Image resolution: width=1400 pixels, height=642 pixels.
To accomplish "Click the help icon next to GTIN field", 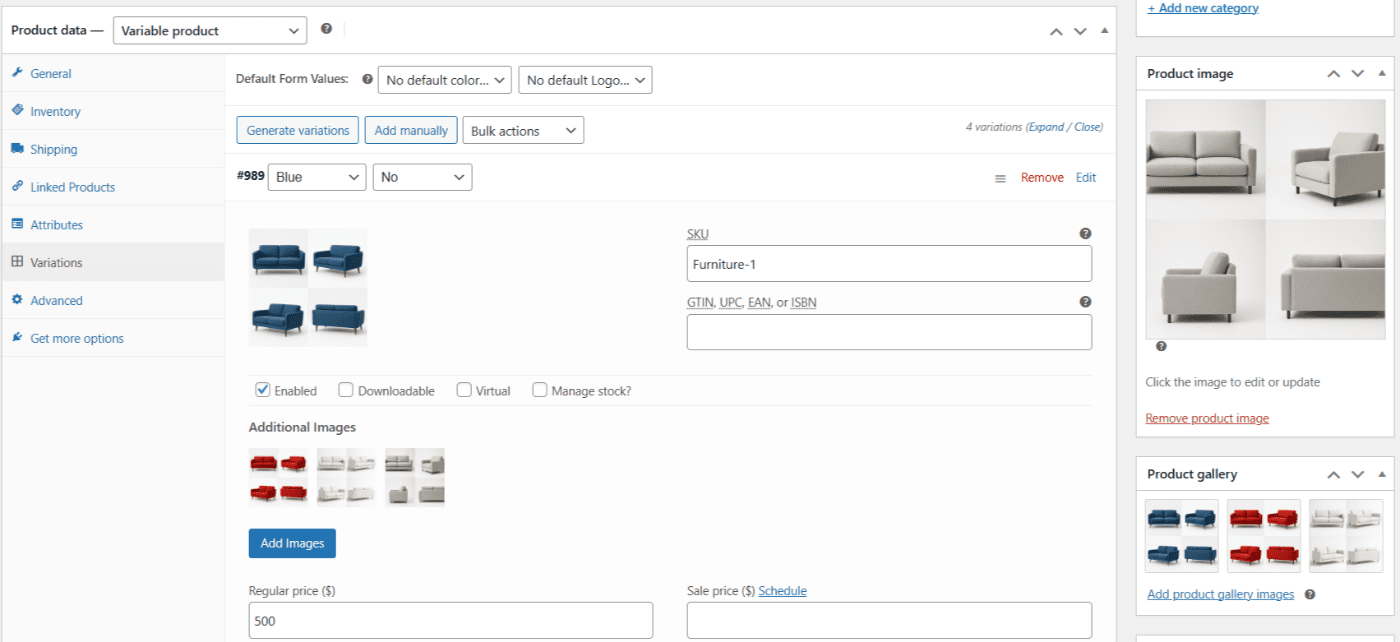I will pyautogui.click(x=1085, y=302).
